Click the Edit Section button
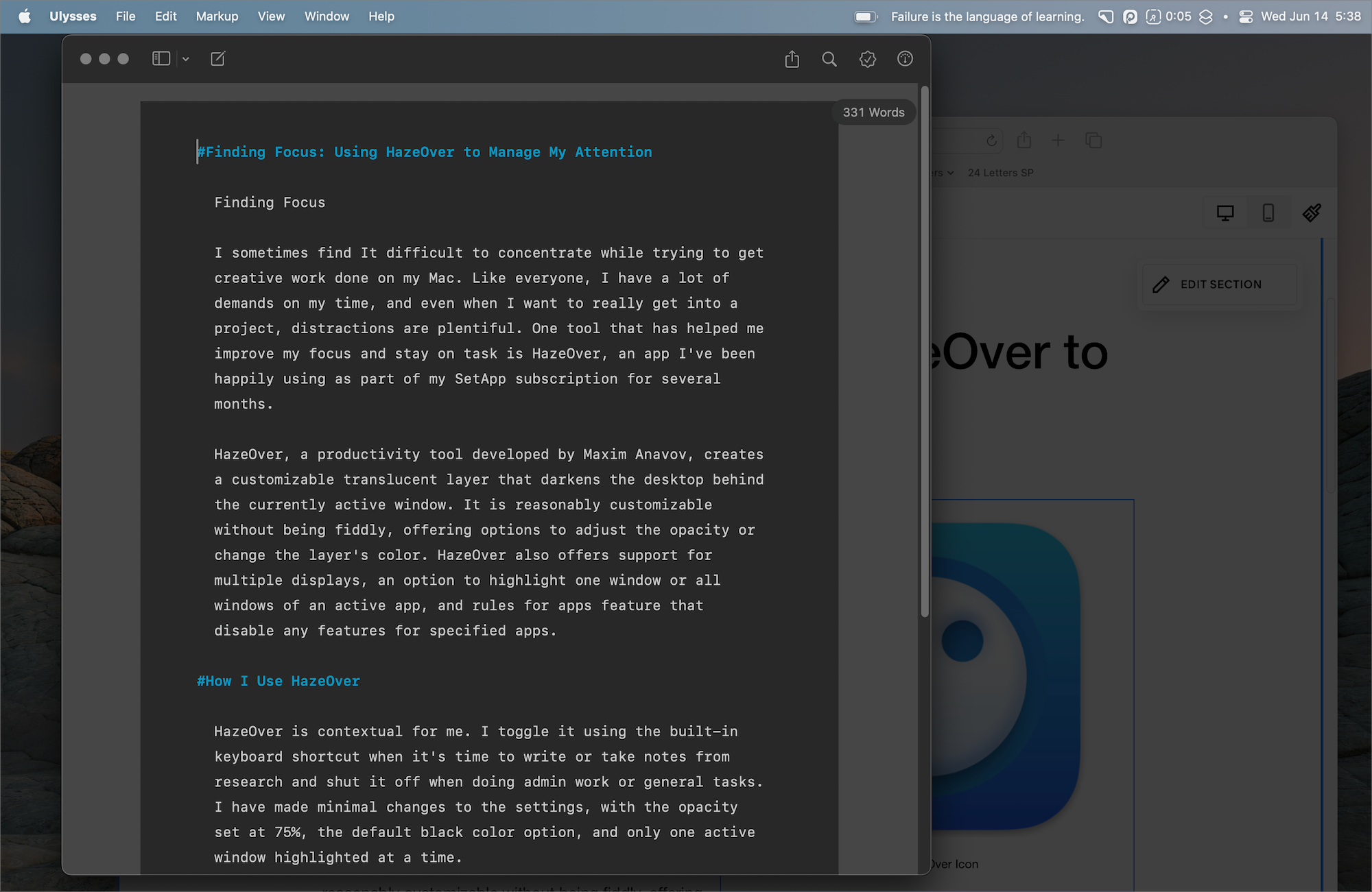Screen dimensions: 1372x892 (x=1218, y=284)
